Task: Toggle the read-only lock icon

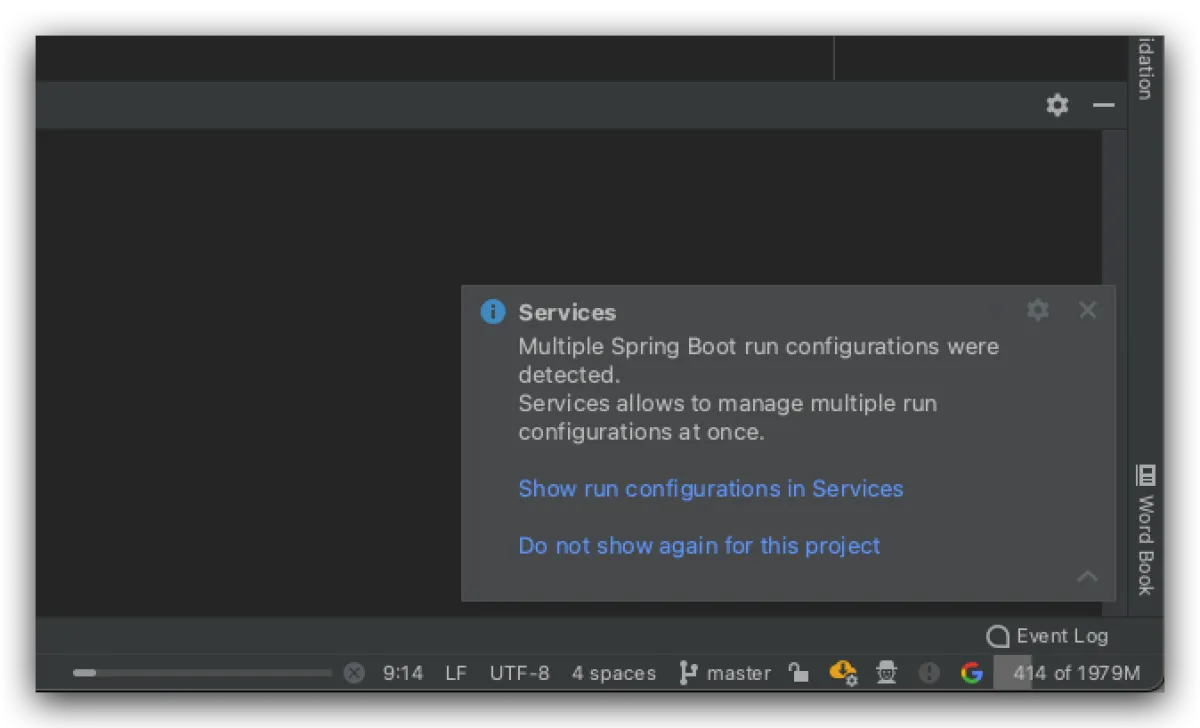Action: [798, 673]
